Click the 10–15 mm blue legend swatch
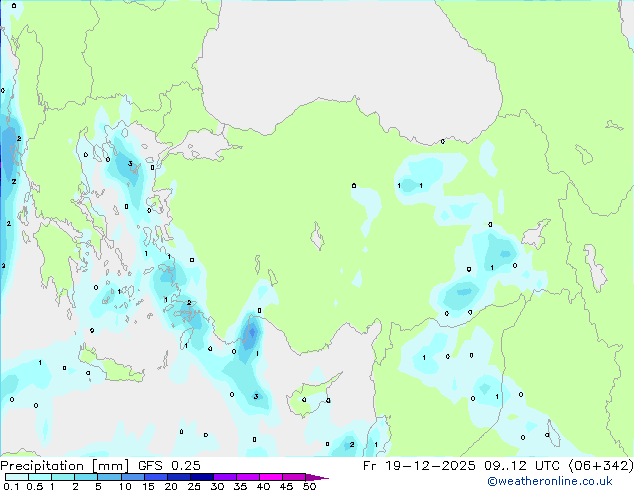The height and width of the screenshot is (490, 634). coord(132,477)
